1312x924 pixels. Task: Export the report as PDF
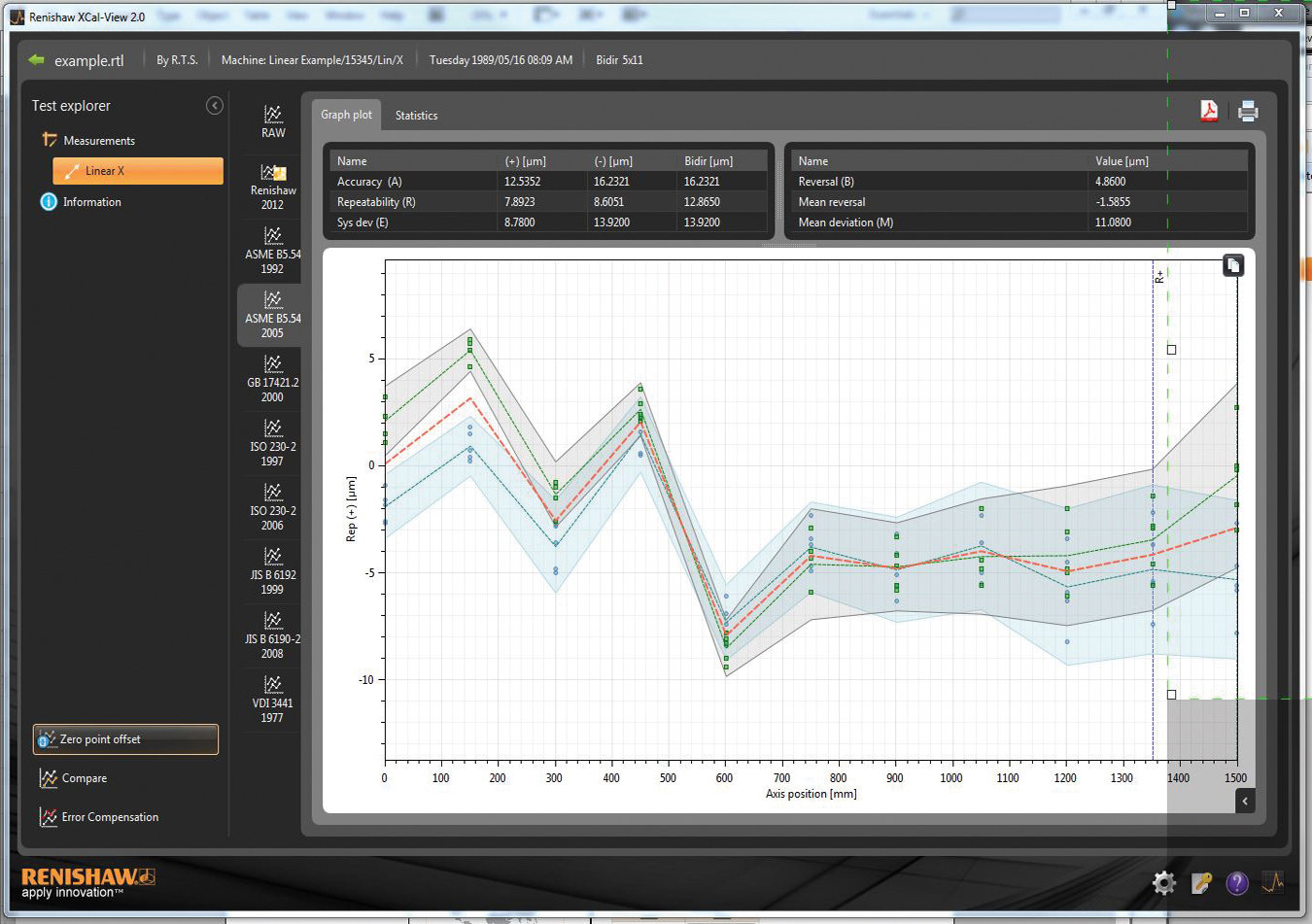1209,111
